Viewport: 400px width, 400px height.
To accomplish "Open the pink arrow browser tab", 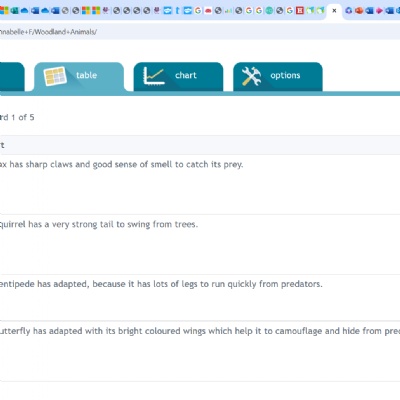I will point(379,11).
